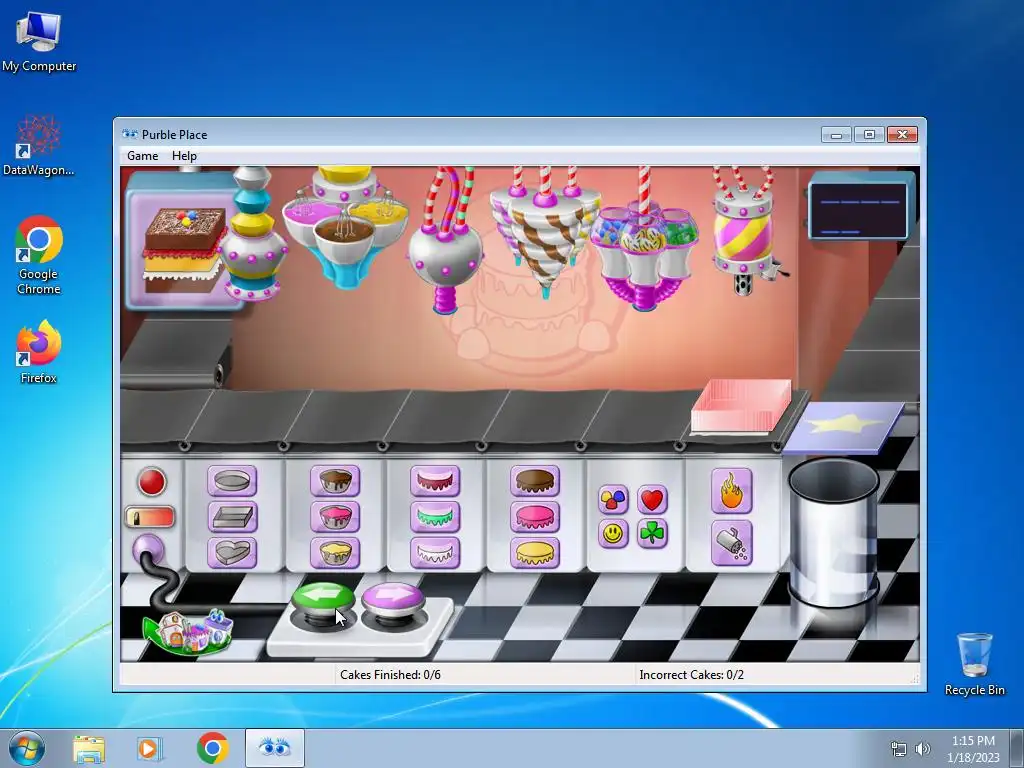Image resolution: width=1024 pixels, height=768 pixels.
Task: Open the Windows Start menu
Action: [26, 748]
